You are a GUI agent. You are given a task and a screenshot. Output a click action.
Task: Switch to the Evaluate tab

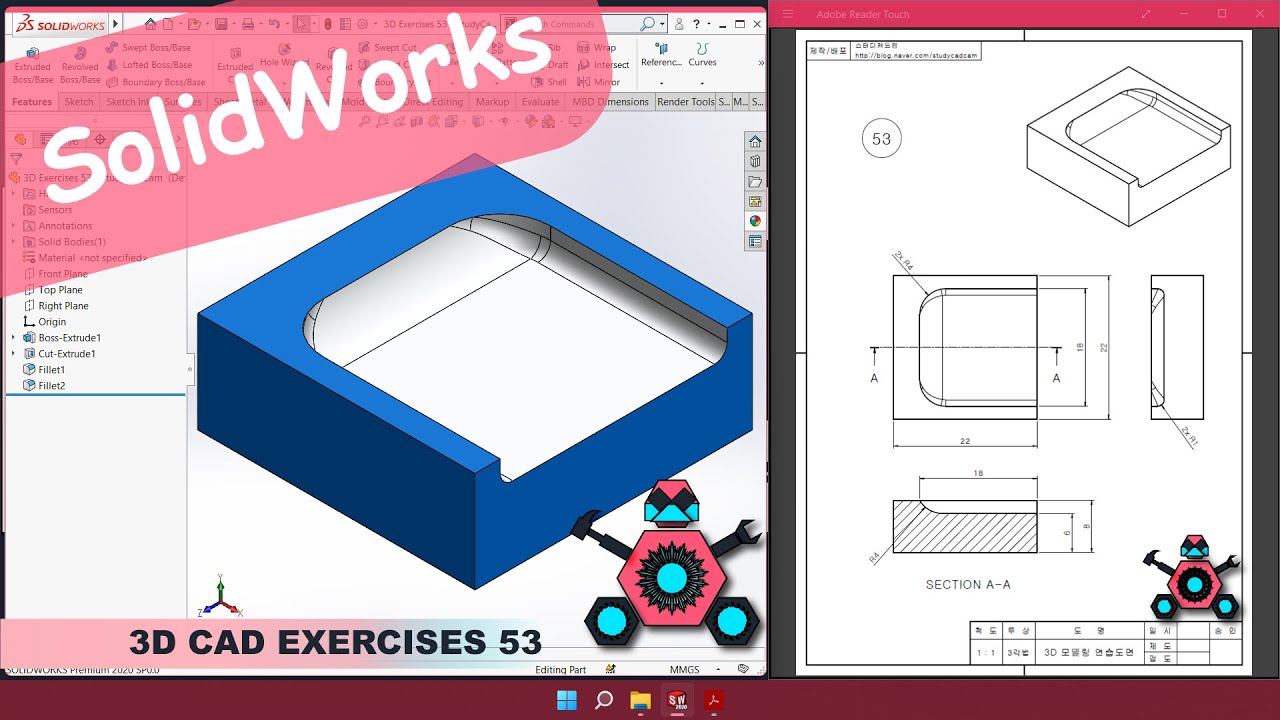click(540, 102)
